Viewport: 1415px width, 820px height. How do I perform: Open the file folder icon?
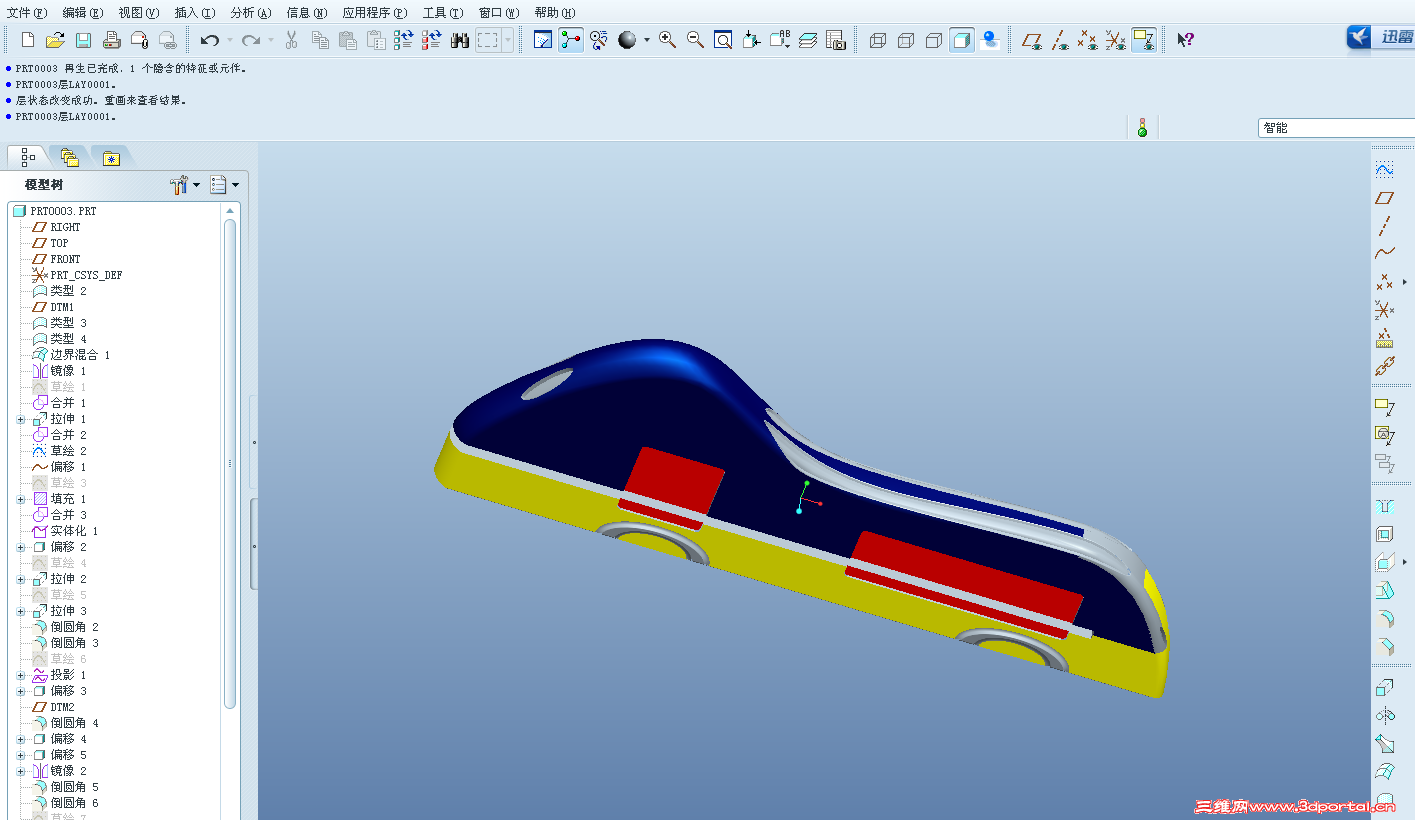(x=55, y=40)
